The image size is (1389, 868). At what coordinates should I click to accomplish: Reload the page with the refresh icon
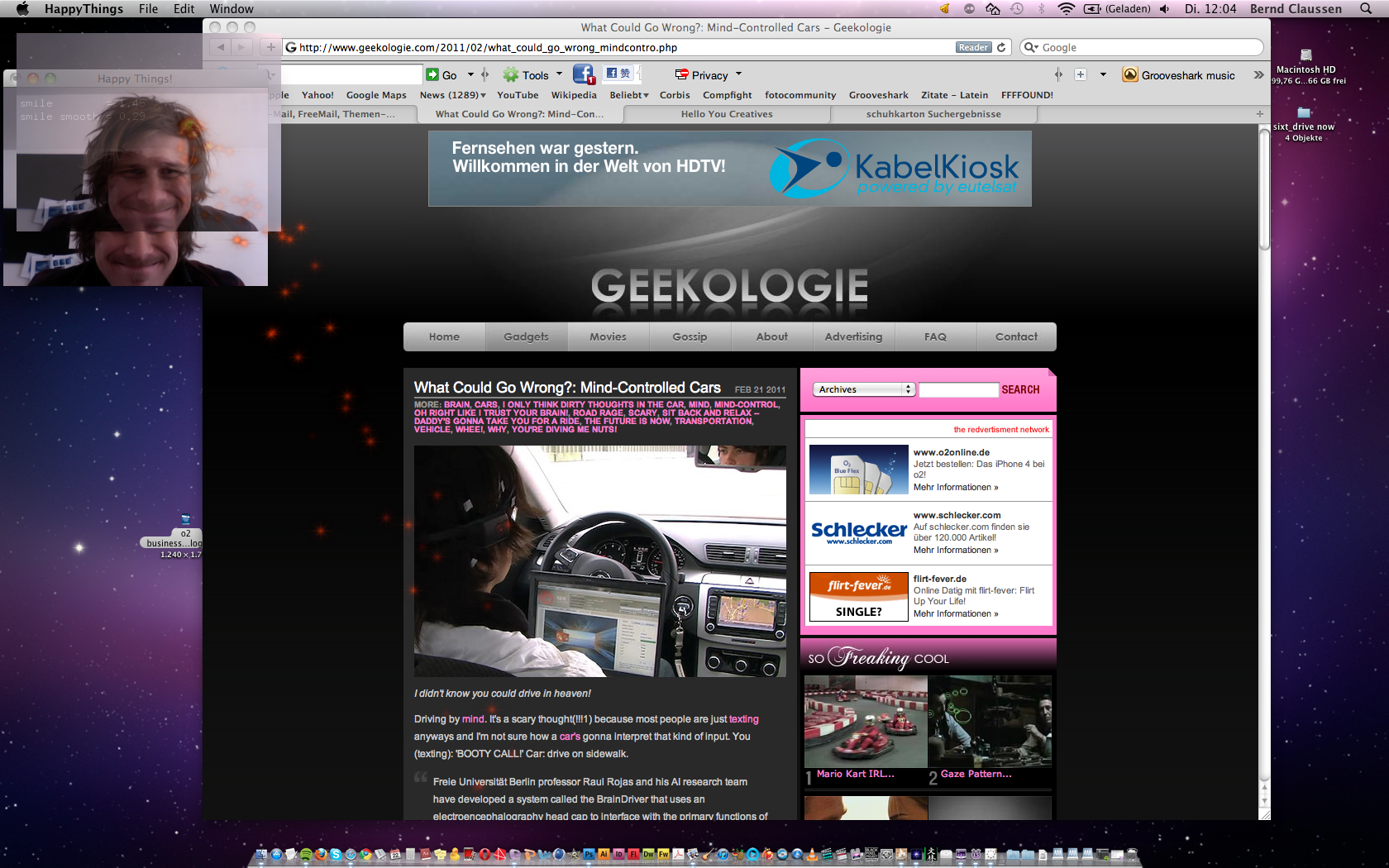[1001, 48]
